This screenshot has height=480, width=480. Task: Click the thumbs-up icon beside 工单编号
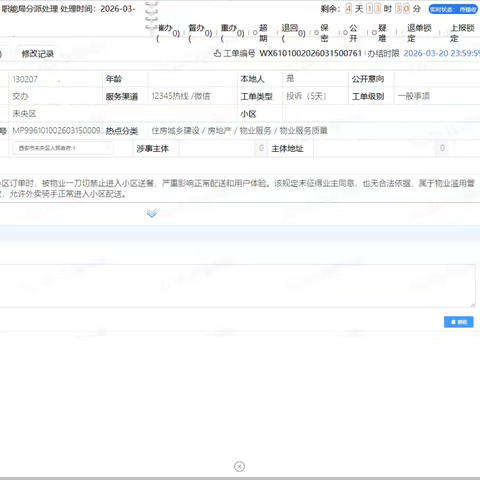click(217, 53)
